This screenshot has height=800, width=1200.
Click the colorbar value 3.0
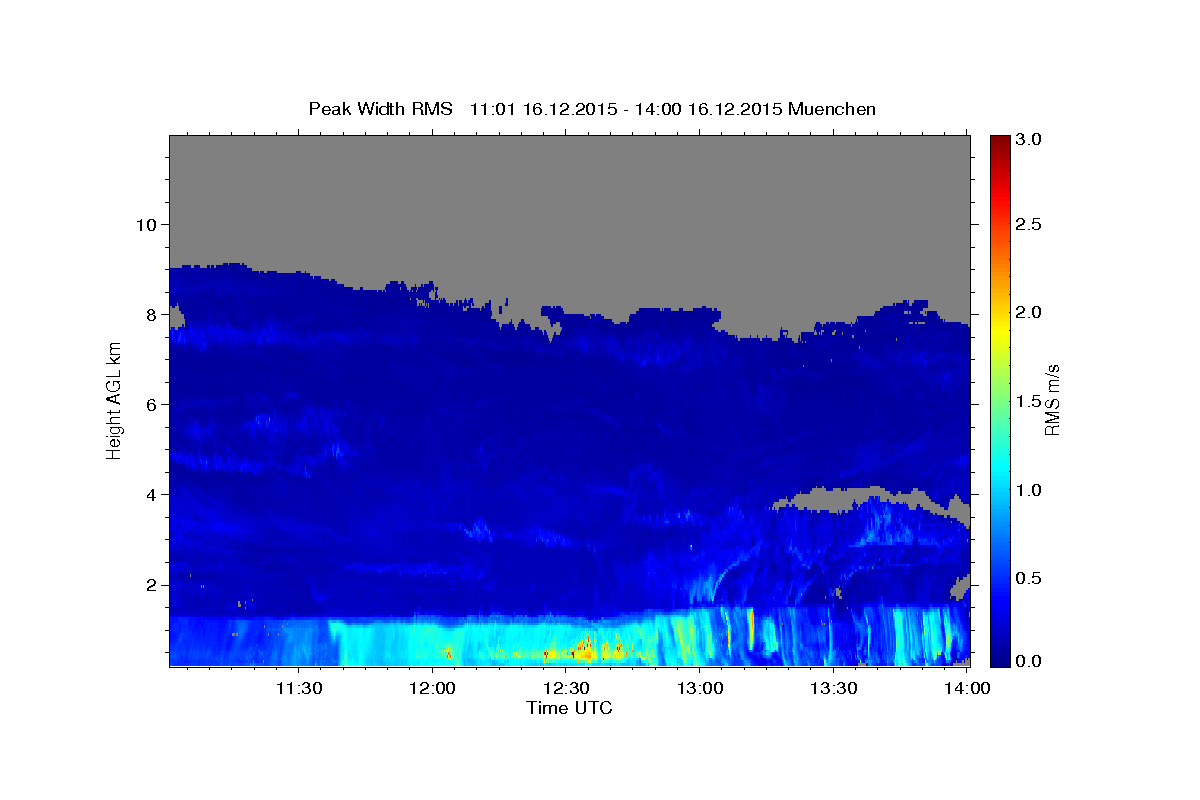tap(1030, 140)
